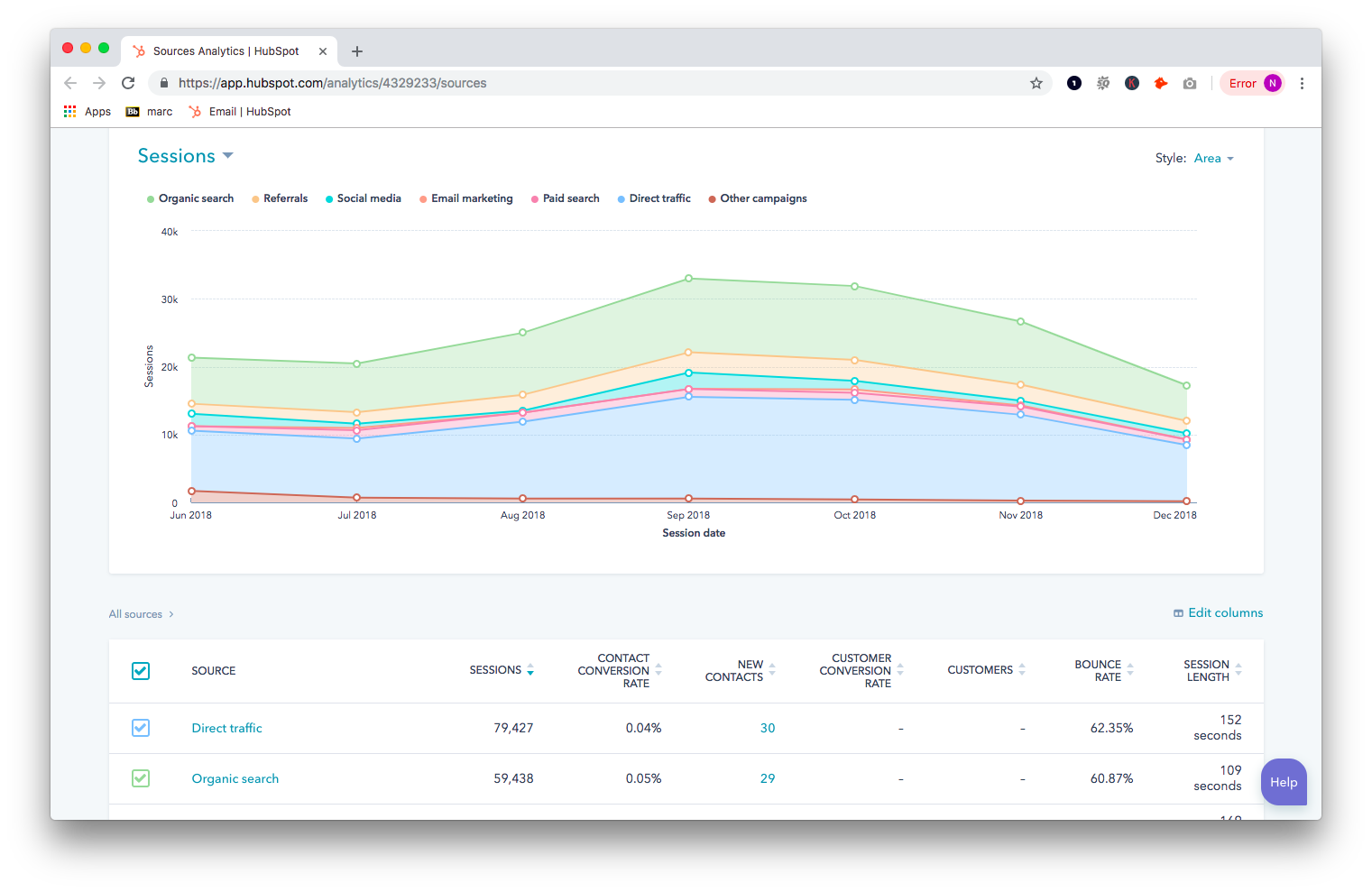Open the Email HubSpot bookmark

(x=240, y=112)
